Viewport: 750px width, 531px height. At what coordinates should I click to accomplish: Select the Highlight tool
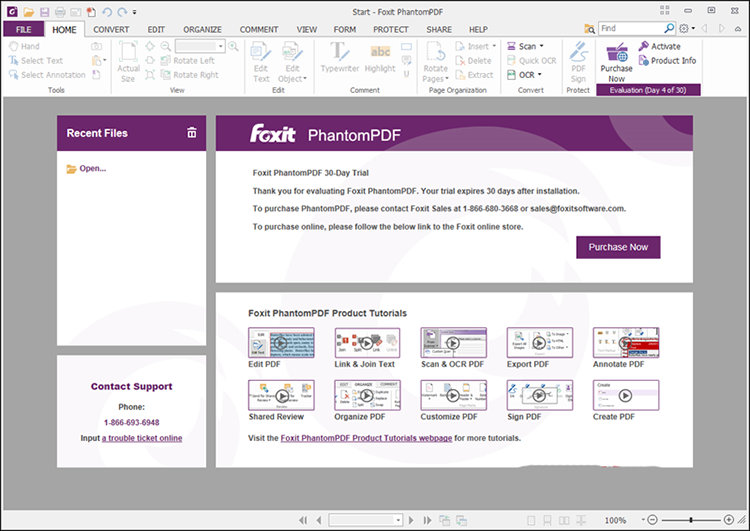380,57
